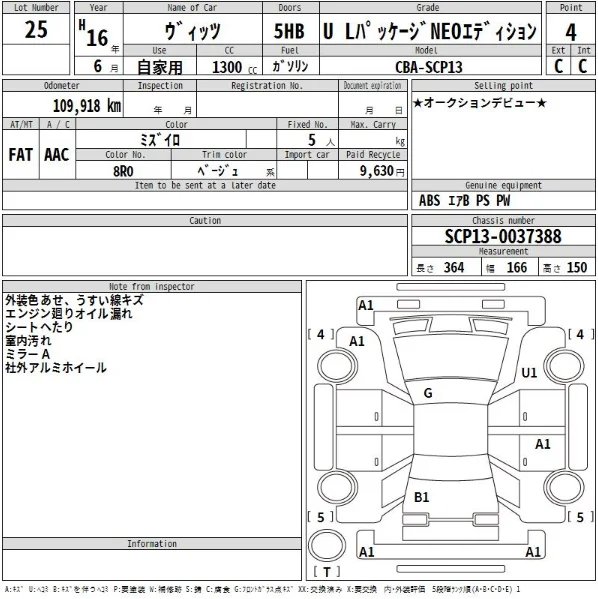Viewport: 598px width, 599px height.
Task: Click fuel type ガソリン
Action: click(x=290, y=66)
